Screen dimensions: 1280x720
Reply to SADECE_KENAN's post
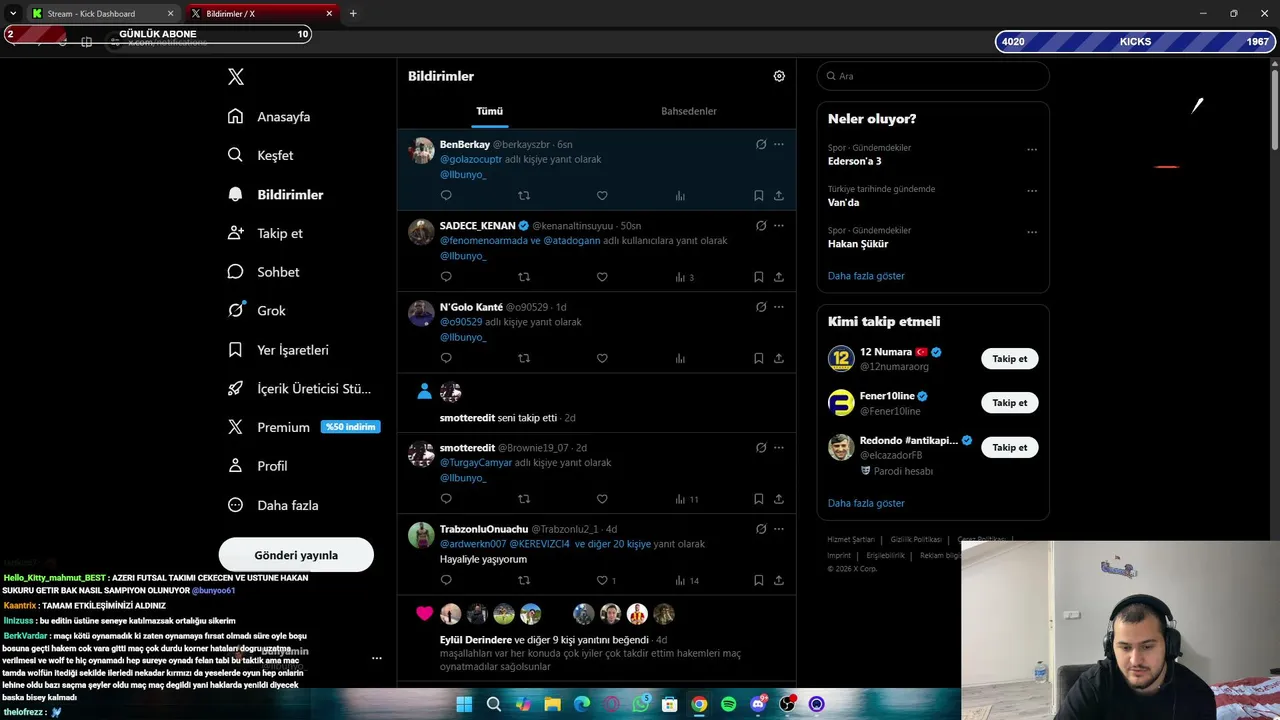coord(446,277)
